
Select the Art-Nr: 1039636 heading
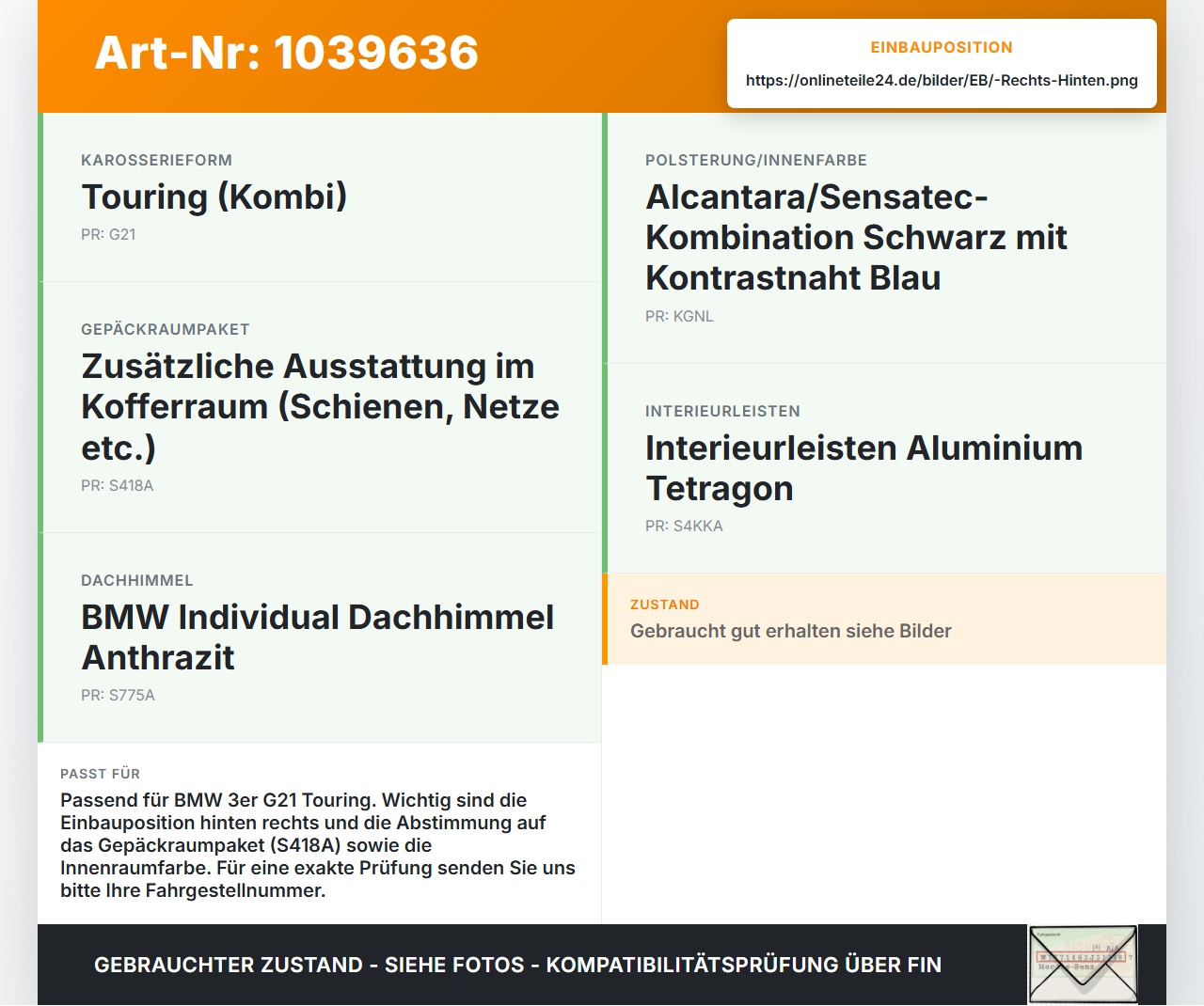coord(287,53)
